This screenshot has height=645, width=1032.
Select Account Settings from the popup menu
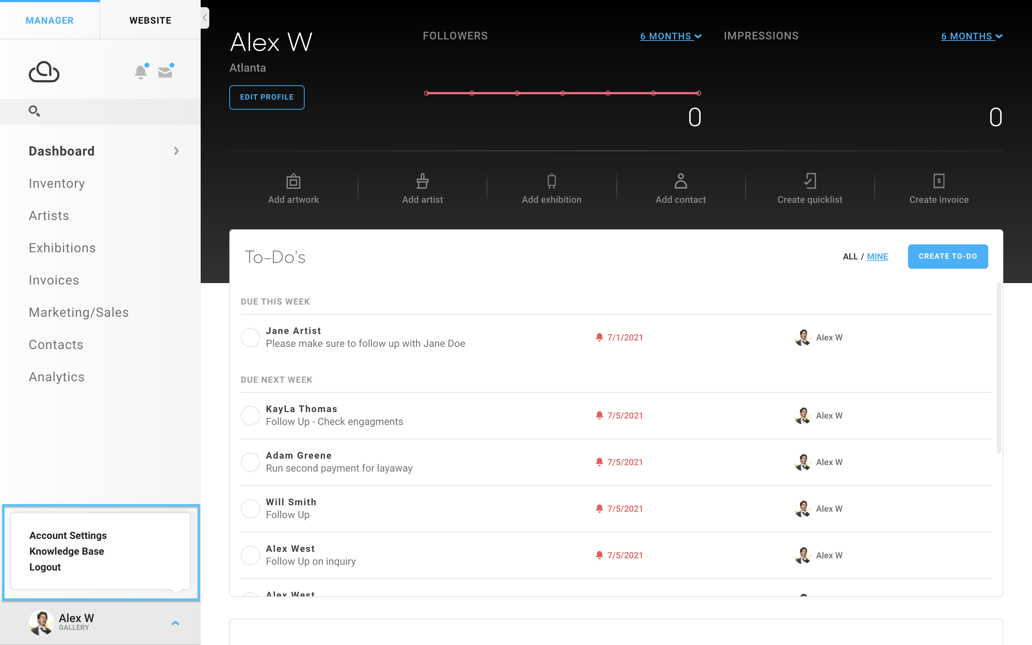tap(68, 536)
